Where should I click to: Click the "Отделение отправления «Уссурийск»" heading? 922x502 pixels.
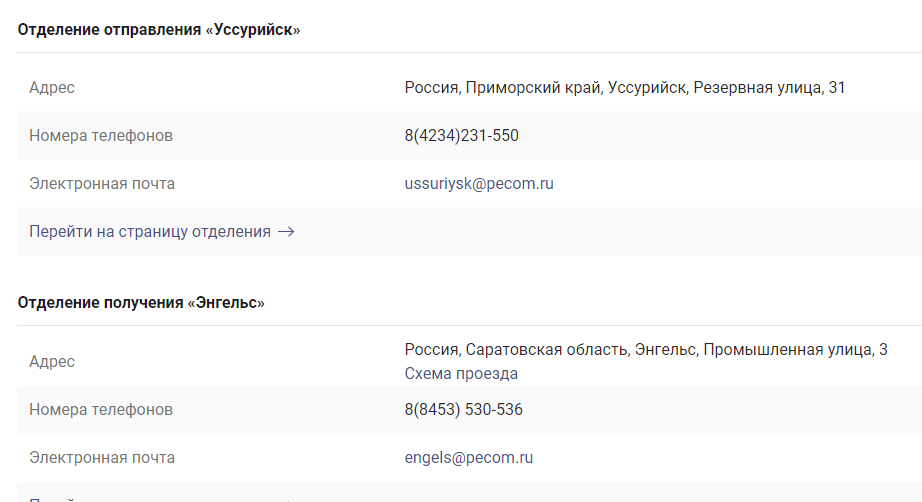159,30
